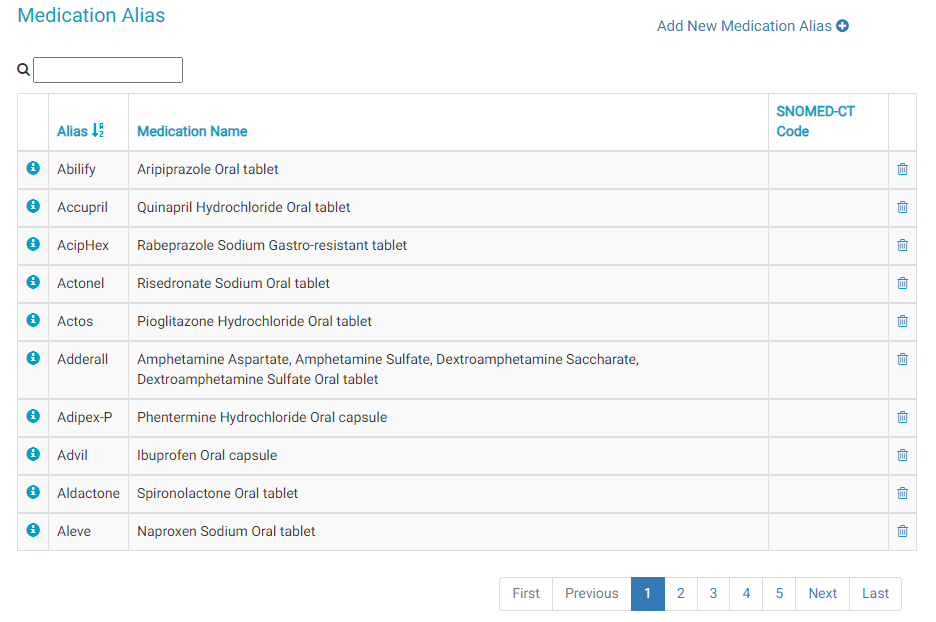The width and height of the screenshot is (936, 622).
Task: Remove Advil using its trash icon
Action: [x=902, y=455]
